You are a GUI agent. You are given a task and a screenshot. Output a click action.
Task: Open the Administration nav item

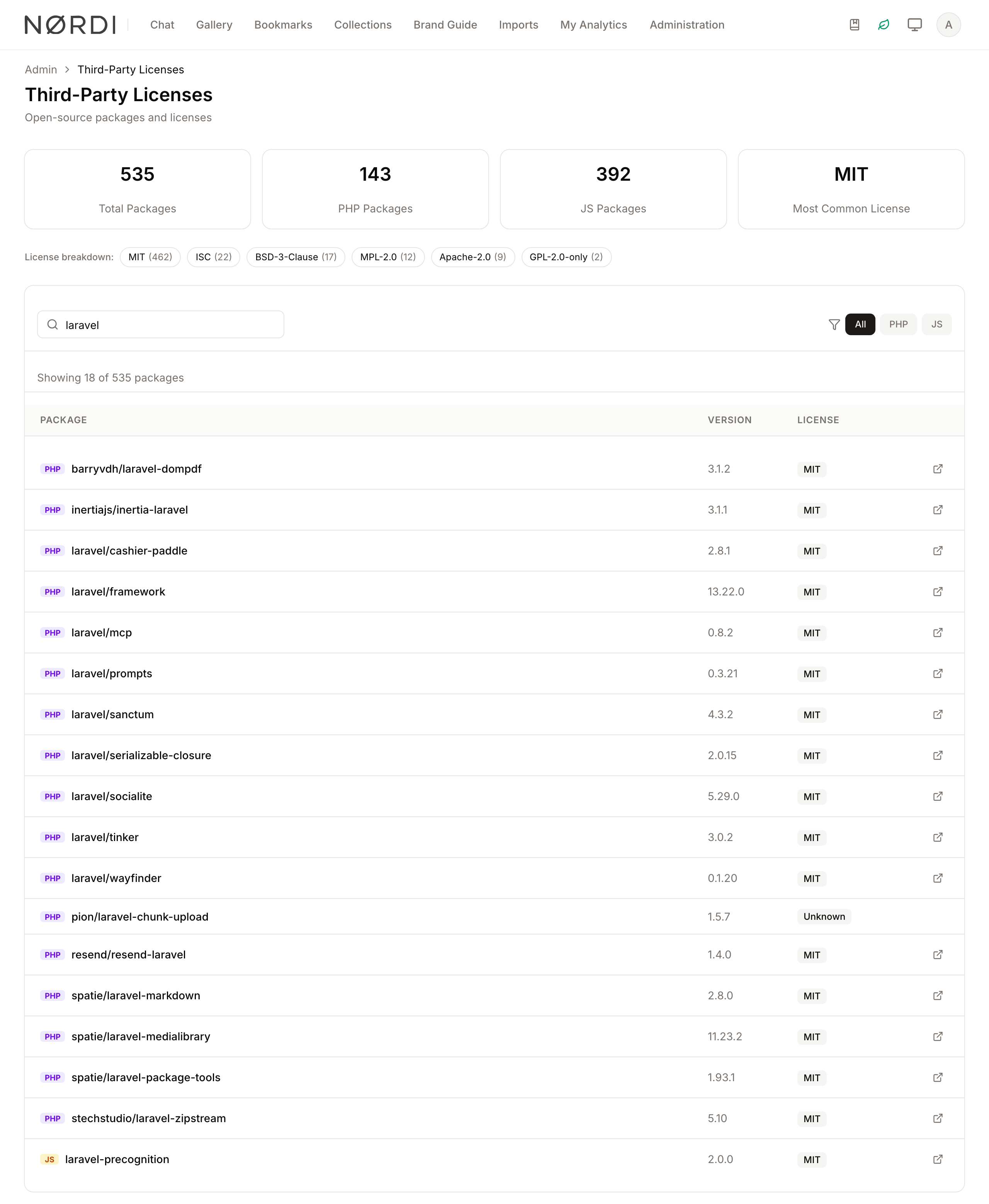click(x=687, y=24)
